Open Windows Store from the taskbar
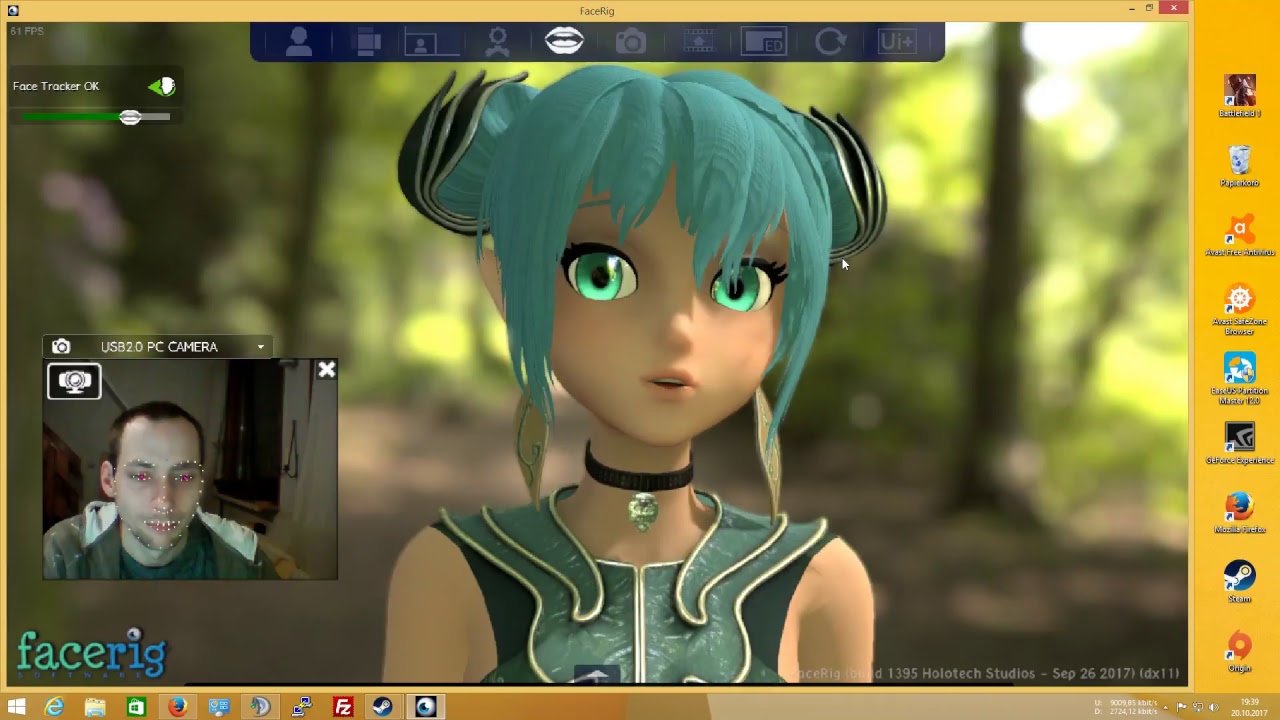The width and height of the screenshot is (1280, 720). [x=136, y=707]
